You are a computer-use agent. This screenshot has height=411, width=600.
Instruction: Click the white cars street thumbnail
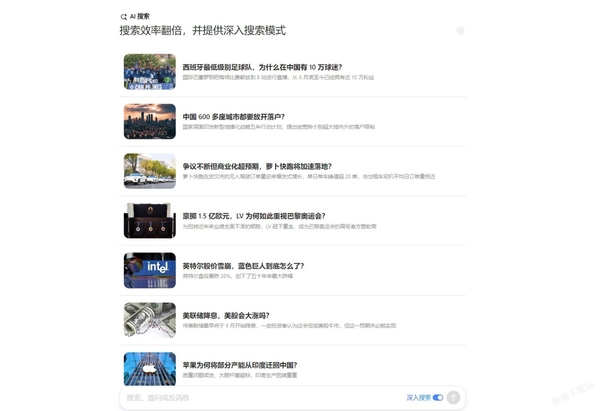point(150,171)
